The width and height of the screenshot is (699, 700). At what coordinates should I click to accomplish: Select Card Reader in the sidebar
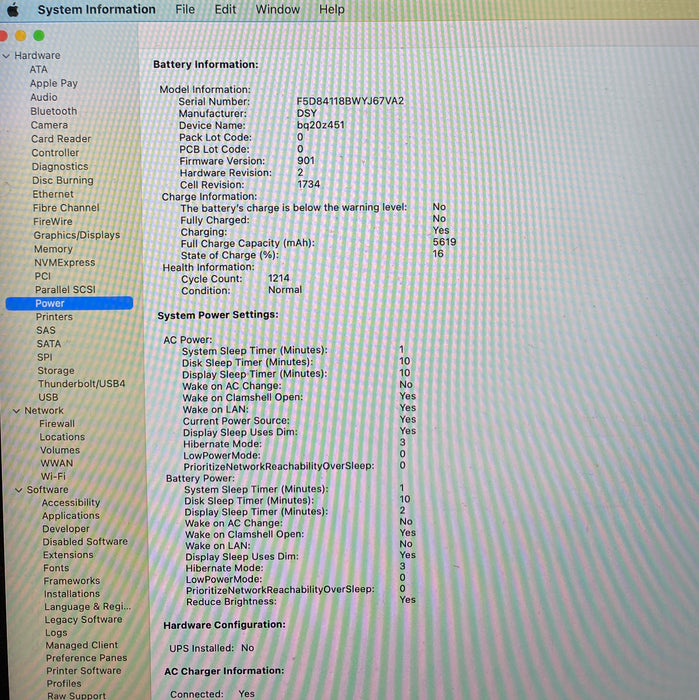click(61, 139)
